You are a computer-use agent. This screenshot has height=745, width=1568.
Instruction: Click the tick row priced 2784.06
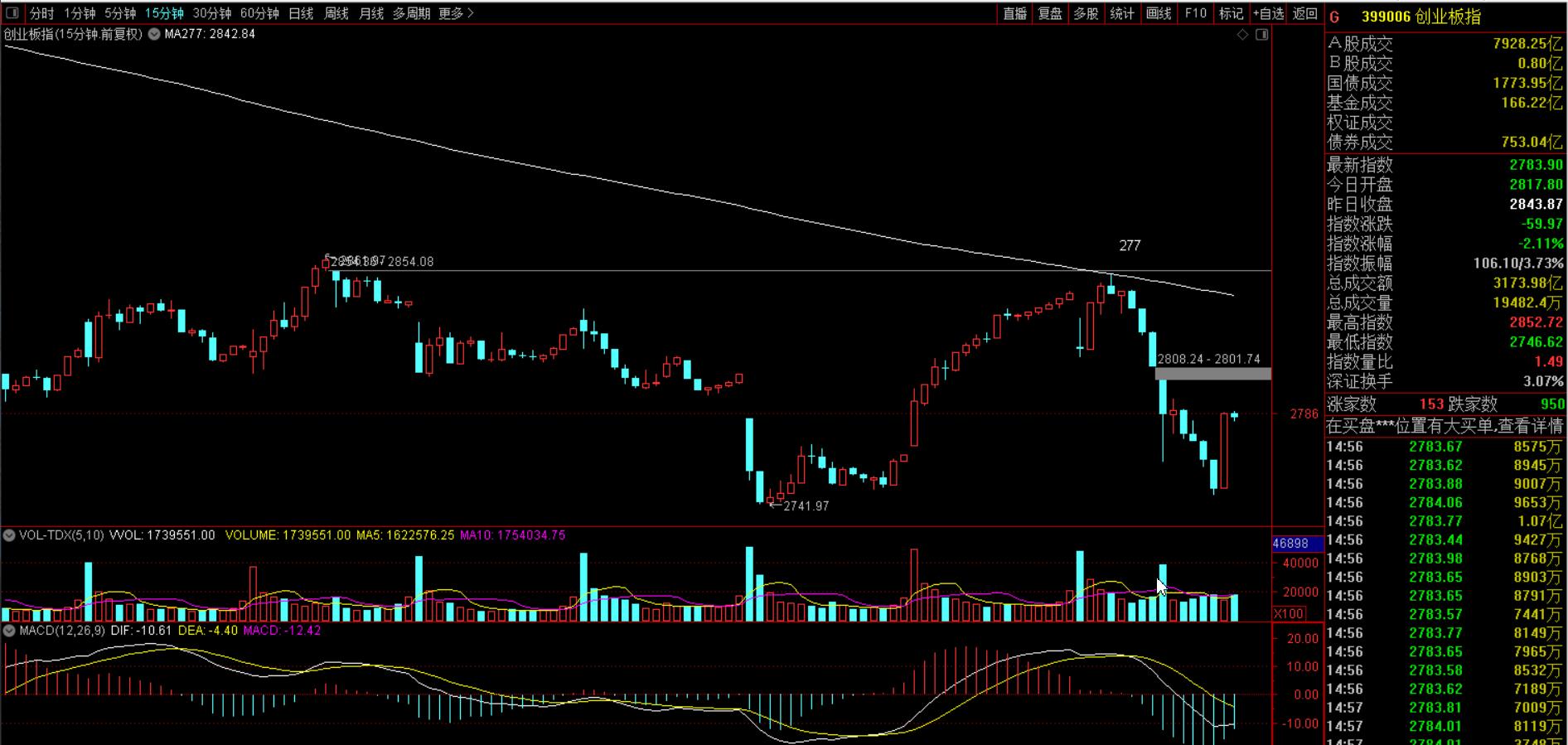[1445, 502]
